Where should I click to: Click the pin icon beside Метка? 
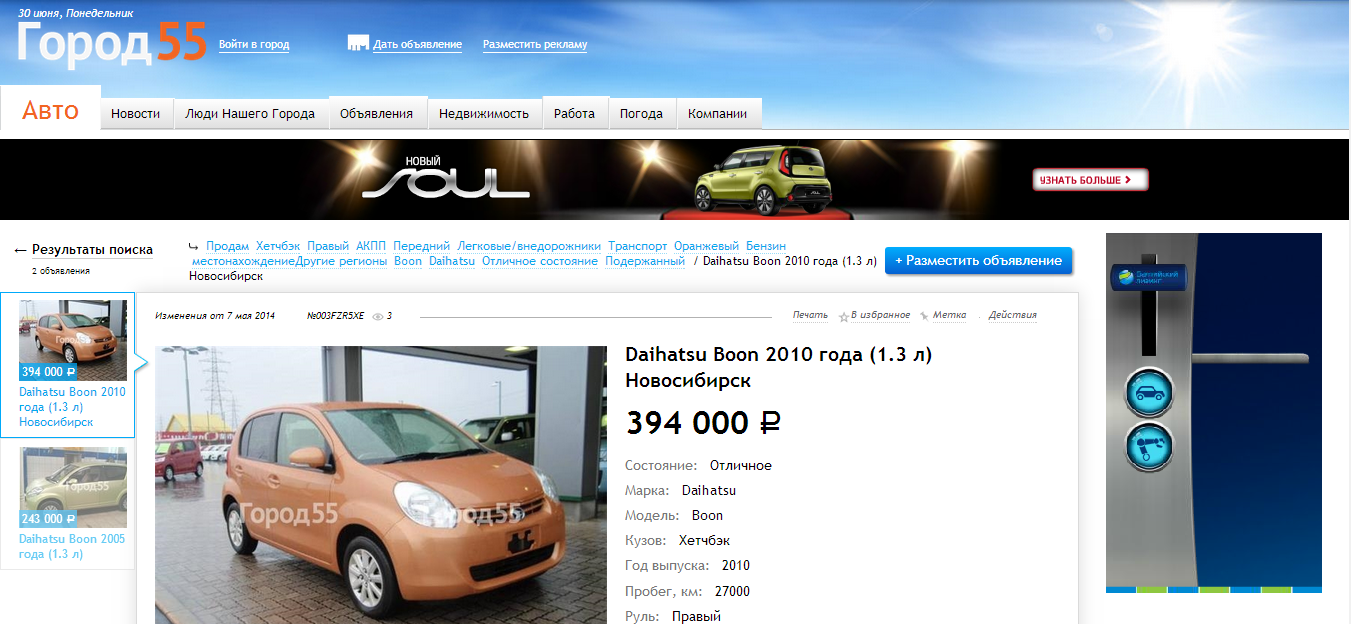pyautogui.click(x=925, y=316)
